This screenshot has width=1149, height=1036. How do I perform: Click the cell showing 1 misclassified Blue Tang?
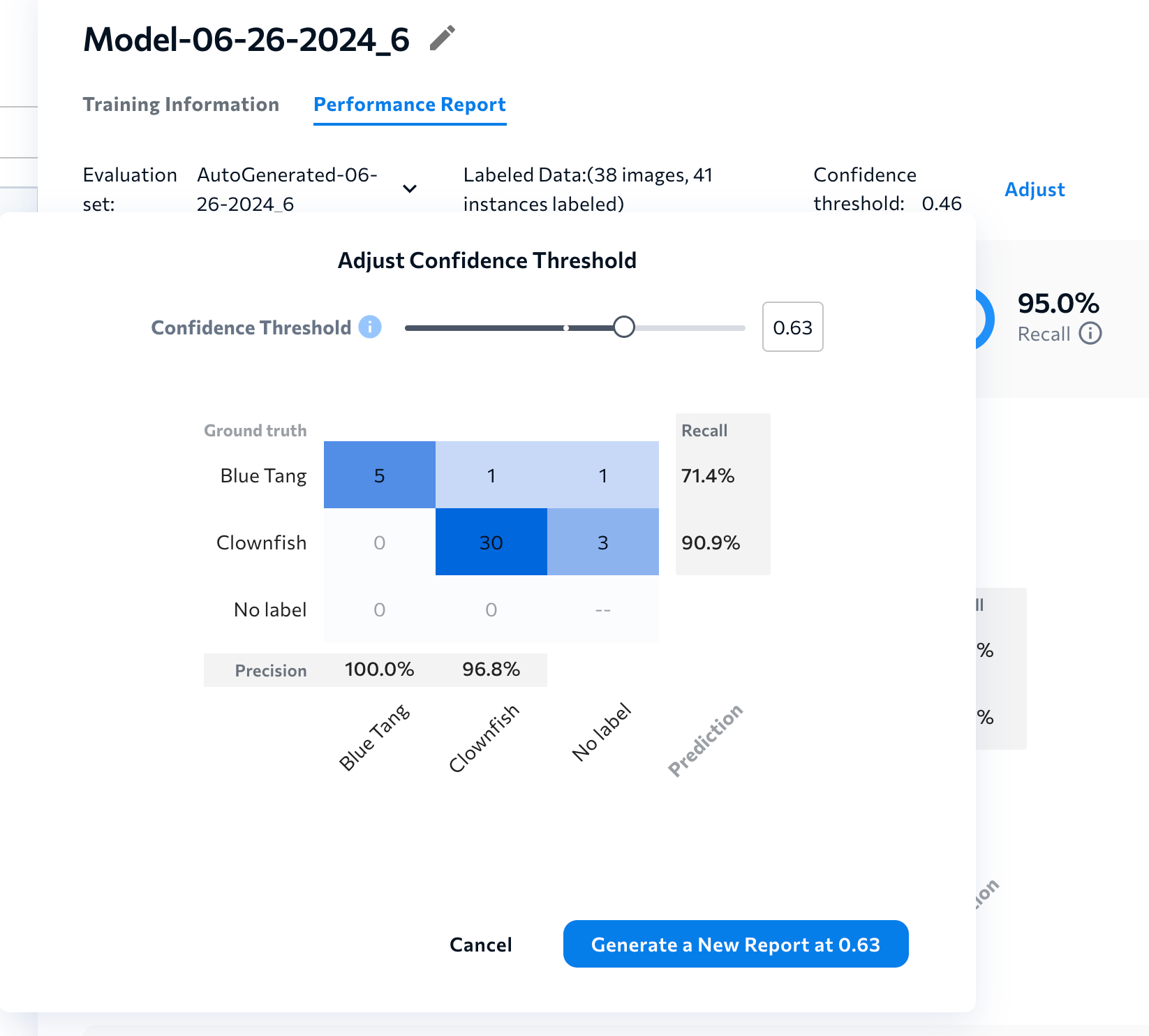click(x=491, y=475)
